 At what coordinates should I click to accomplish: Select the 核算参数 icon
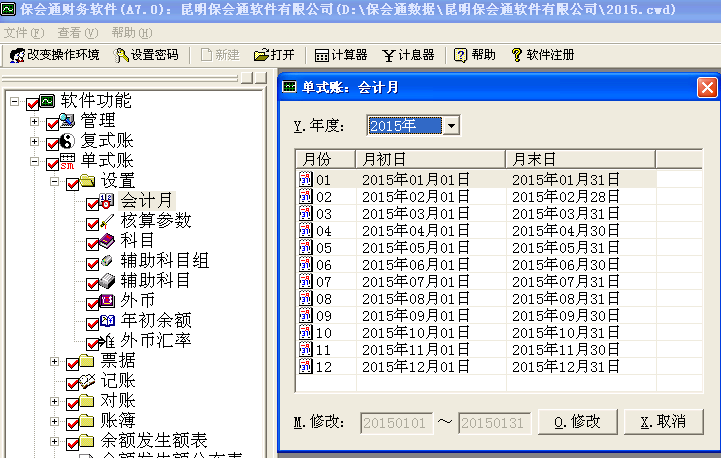[x=107, y=221]
